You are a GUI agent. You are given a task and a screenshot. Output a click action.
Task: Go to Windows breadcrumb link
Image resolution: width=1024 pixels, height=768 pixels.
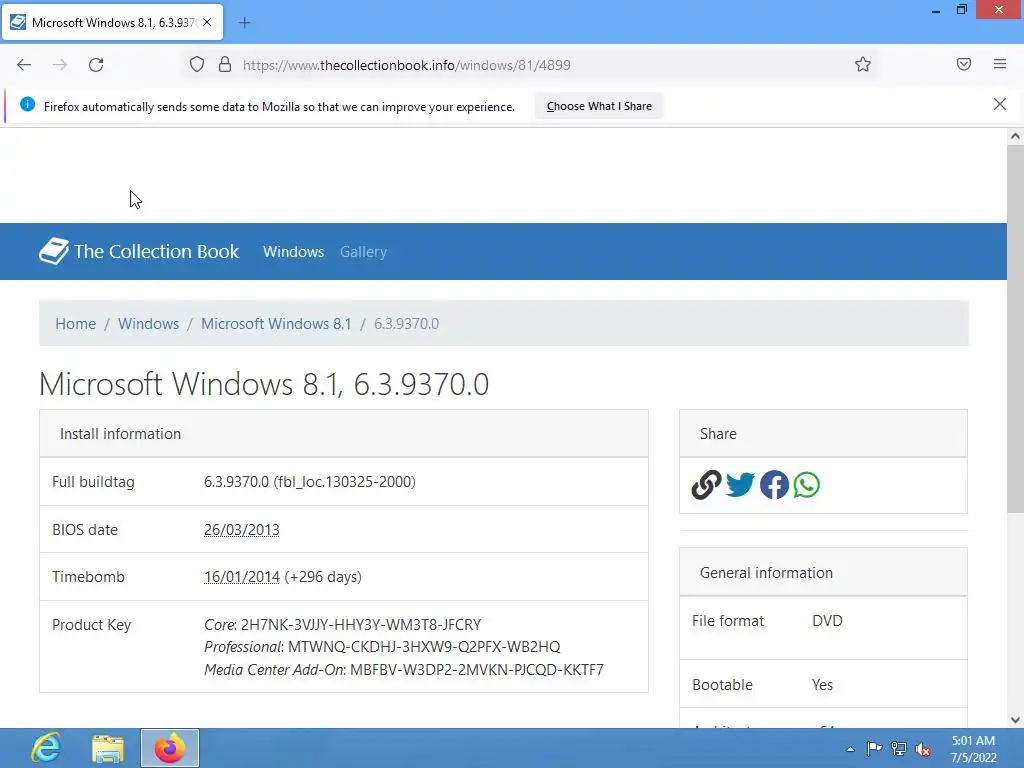(x=148, y=324)
